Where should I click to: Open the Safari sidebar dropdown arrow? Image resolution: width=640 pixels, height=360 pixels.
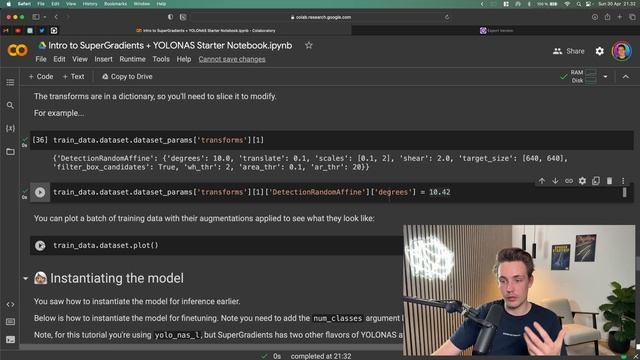pos(44,17)
